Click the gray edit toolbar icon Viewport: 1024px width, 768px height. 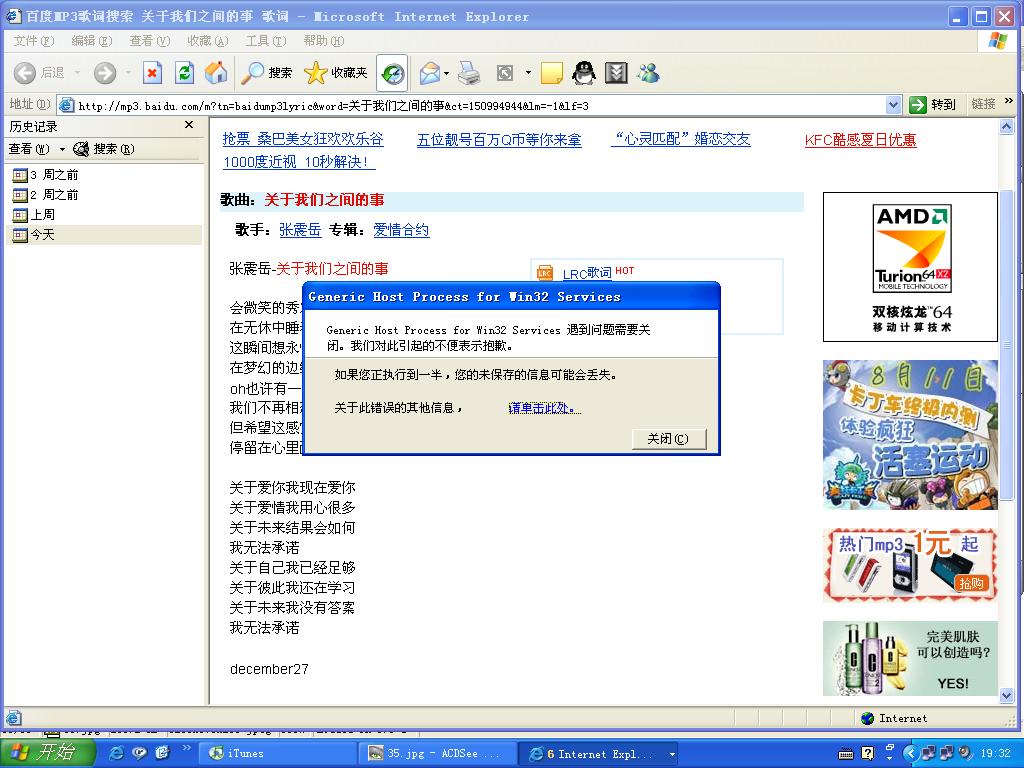[504, 72]
